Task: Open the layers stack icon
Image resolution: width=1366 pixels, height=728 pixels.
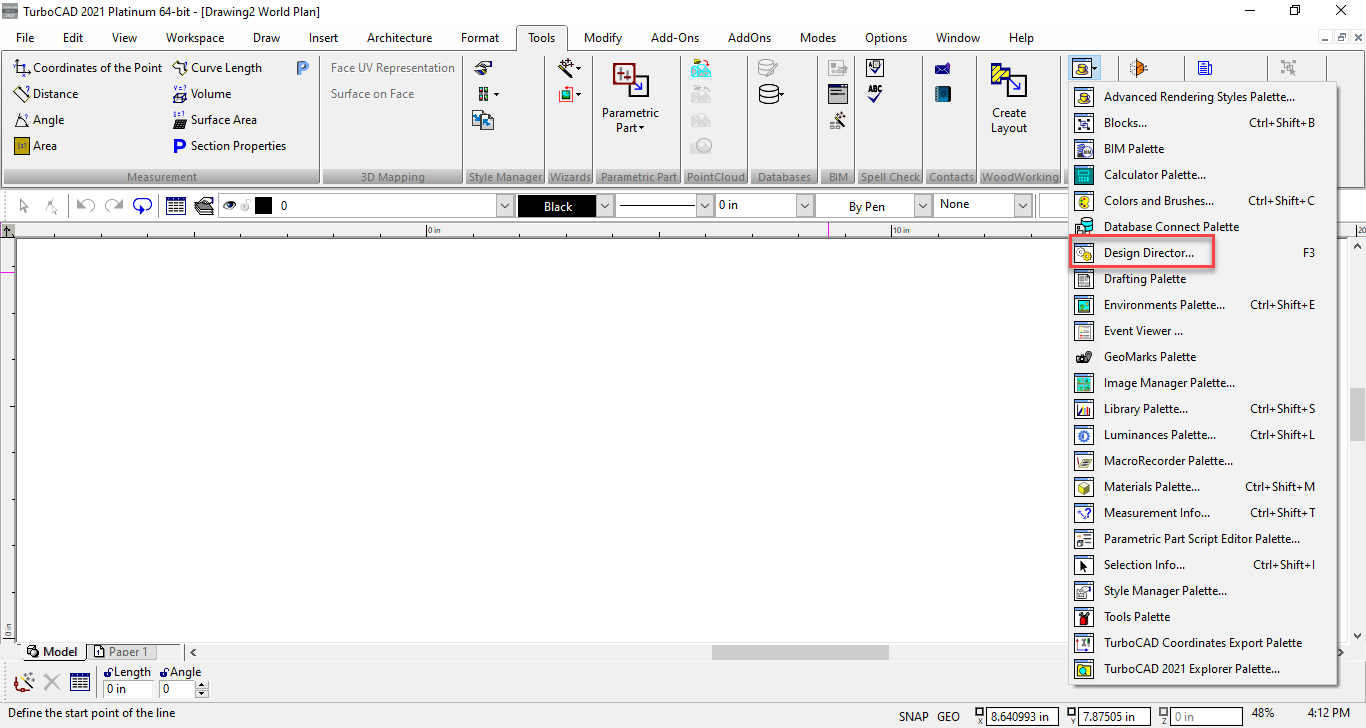Action: tap(204, 205)
